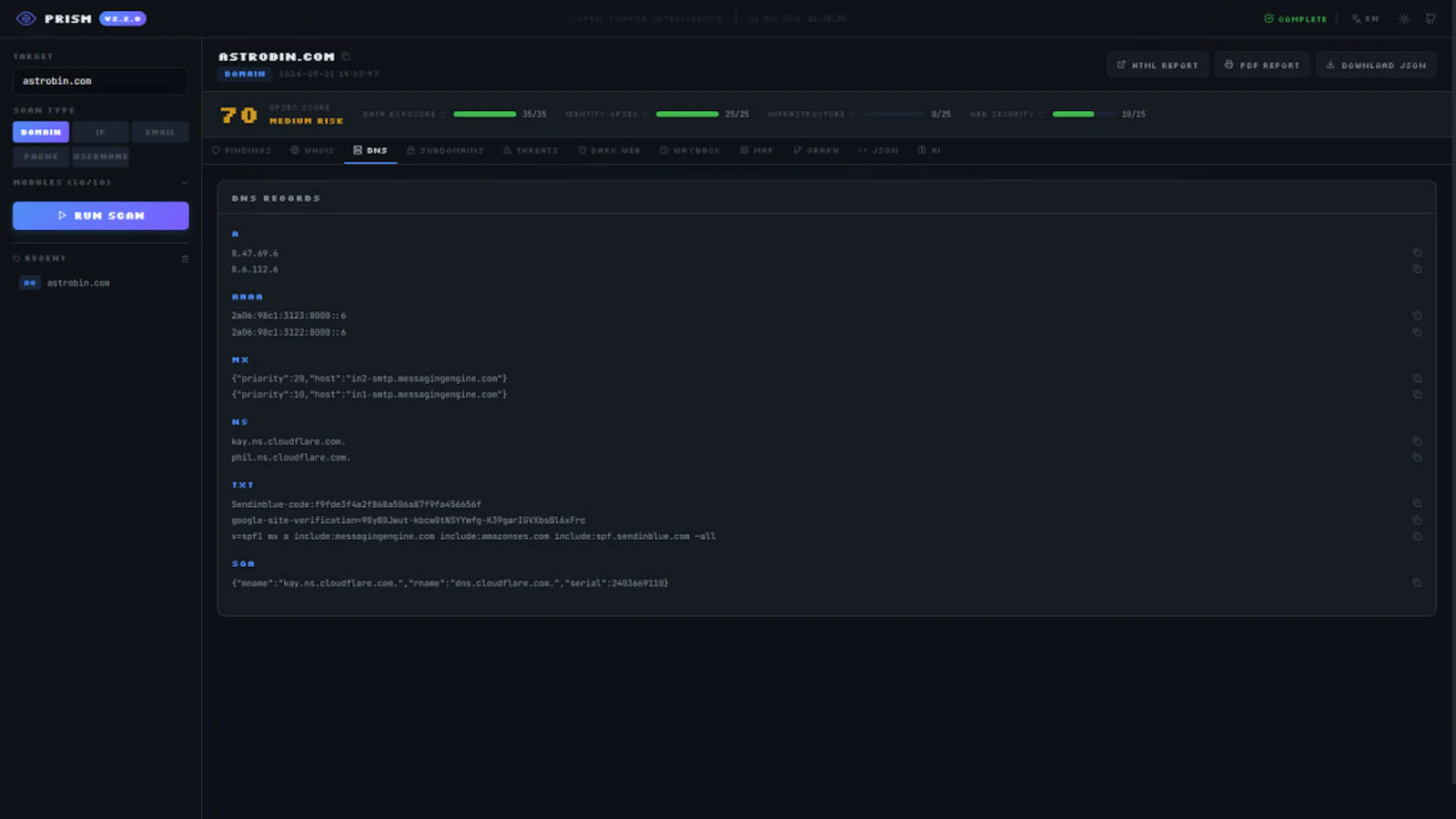Image resolution: width=1456 pixels, height=819 pixels.
Task: Click the Web Security 10/15 progress bar
Action: (1084, 115)
